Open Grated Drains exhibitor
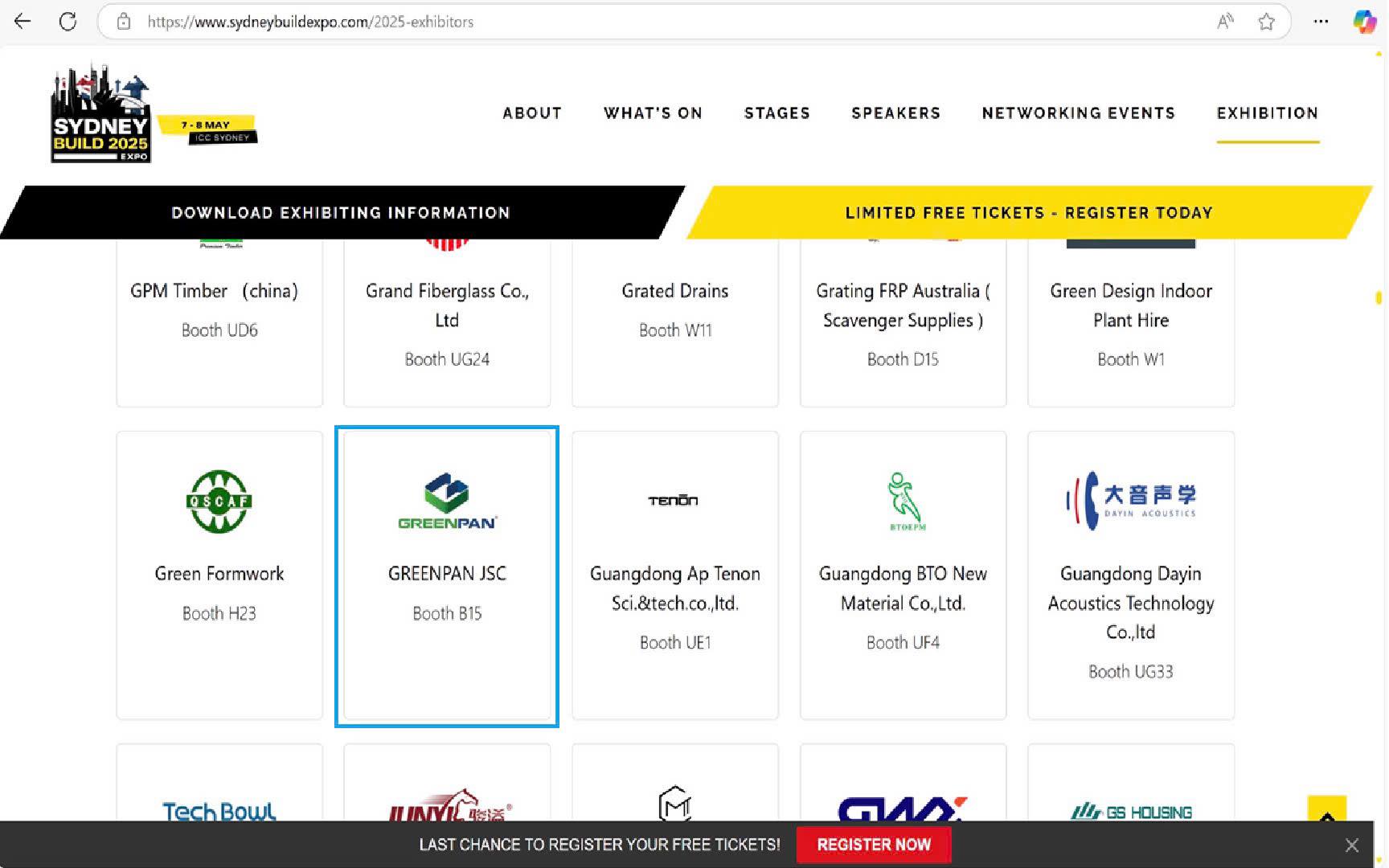Viewport: 1389px width, 868px height. pyautogui.click(x=675, y=291)
